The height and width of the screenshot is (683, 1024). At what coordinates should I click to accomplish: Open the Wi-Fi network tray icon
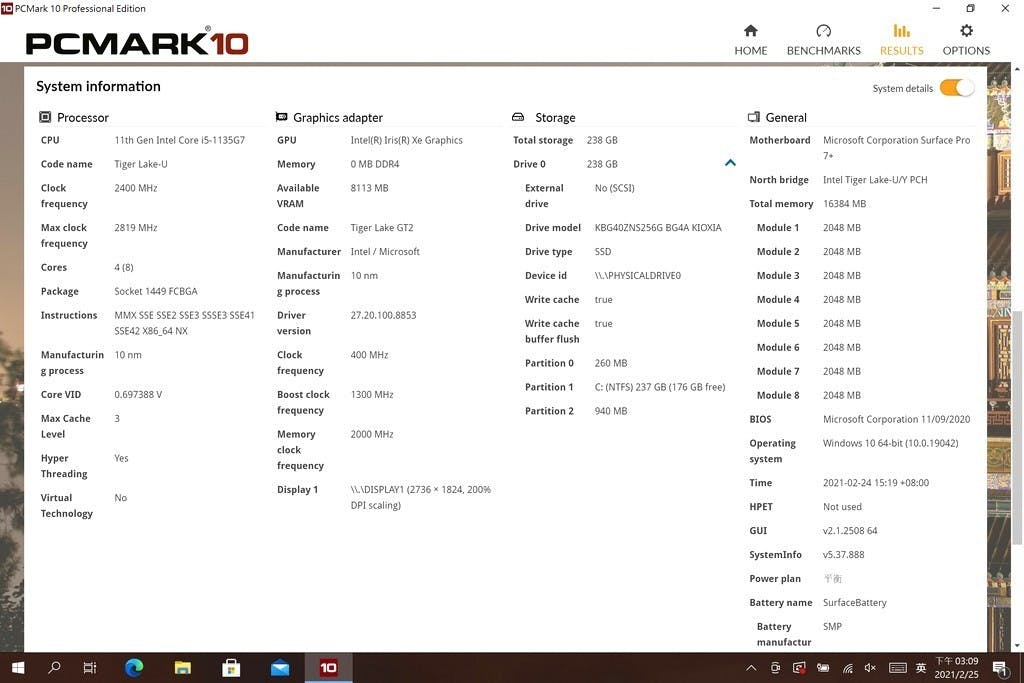[847, 667]
